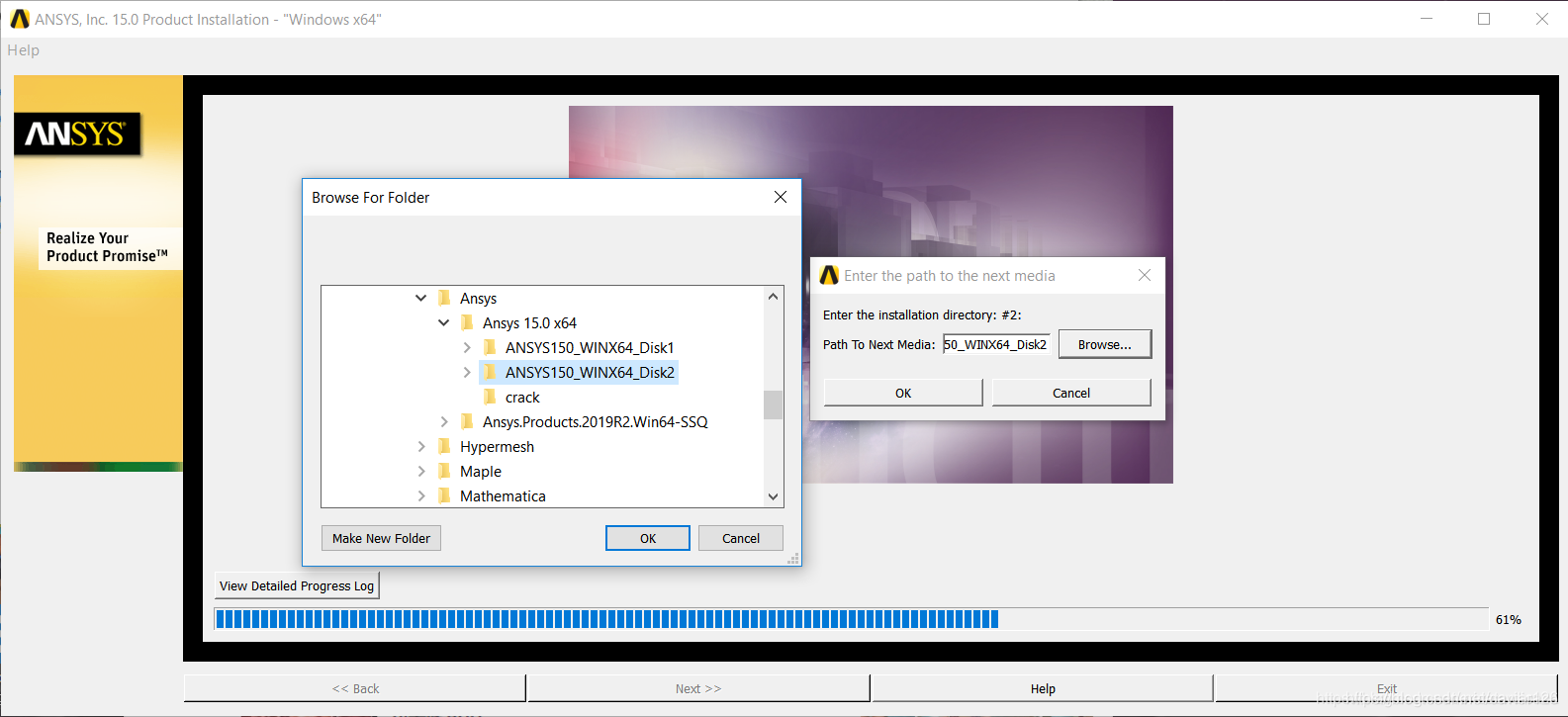
Task: Select the Mathematica folder
Action: pyautogui.click(x=503, y=495)
